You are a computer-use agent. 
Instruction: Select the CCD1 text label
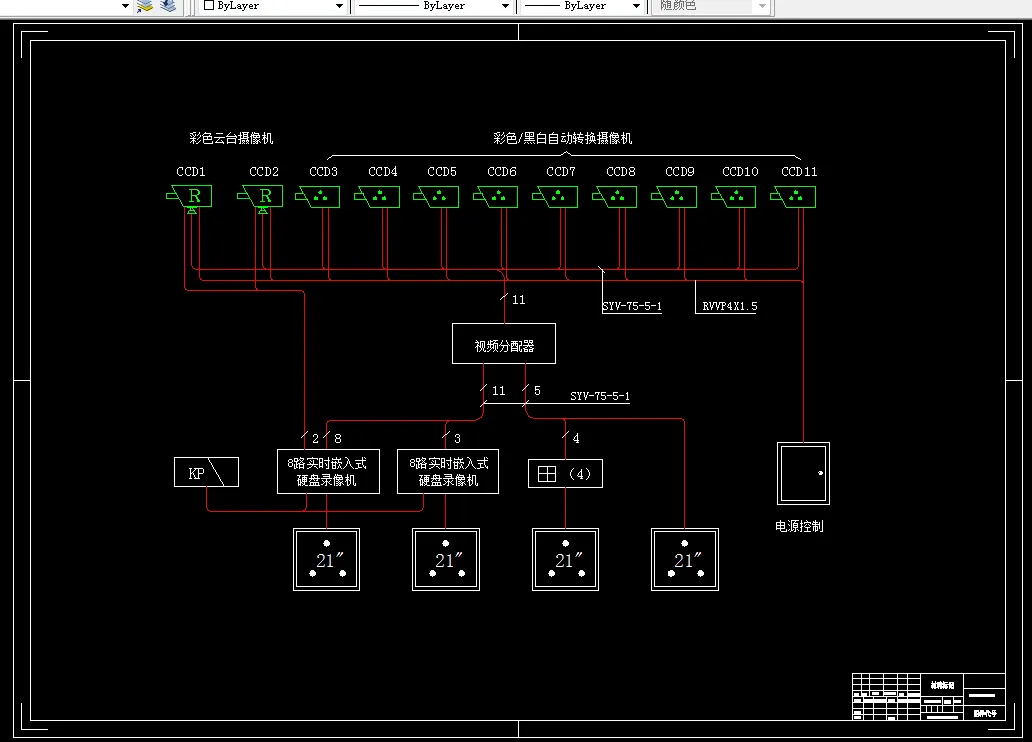191,172
